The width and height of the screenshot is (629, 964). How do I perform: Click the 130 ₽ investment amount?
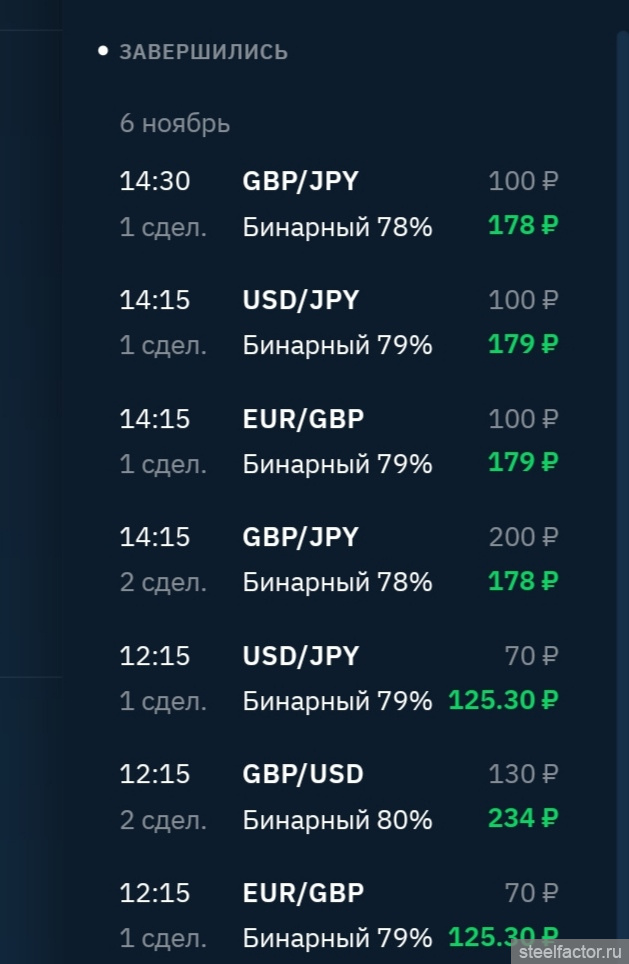point(522,774)
